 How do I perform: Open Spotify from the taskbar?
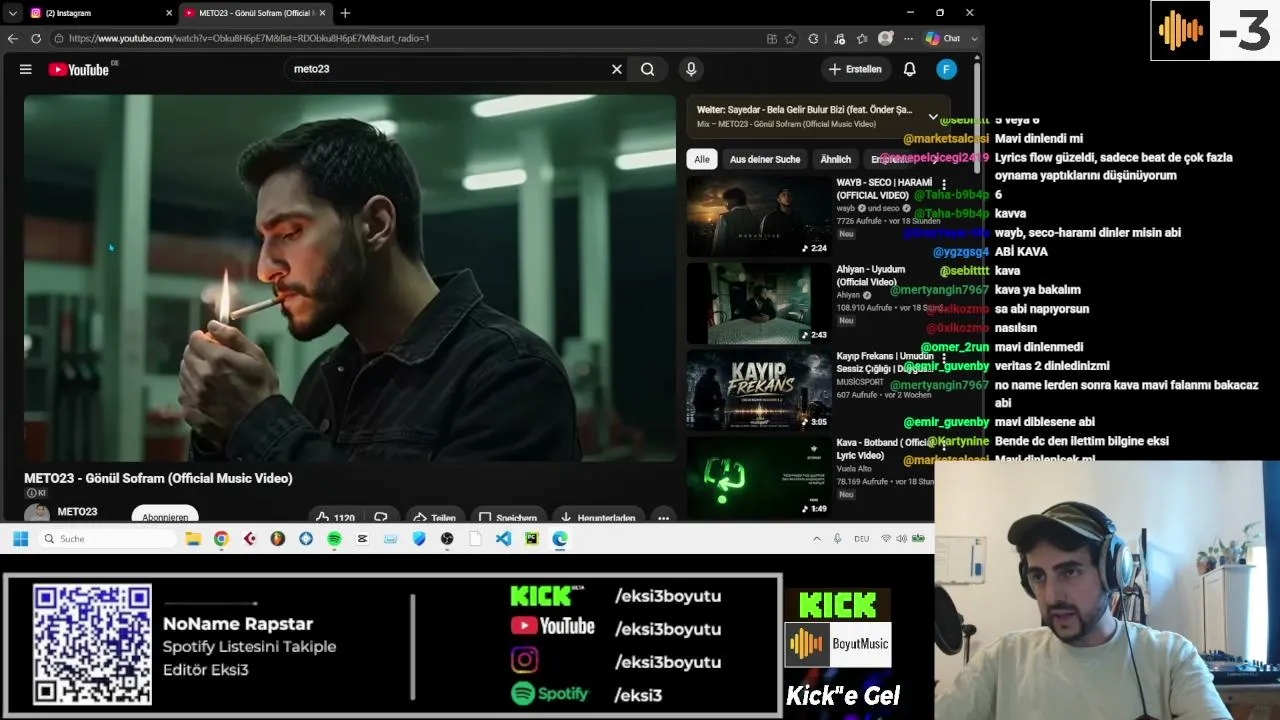tap(334, 539)
